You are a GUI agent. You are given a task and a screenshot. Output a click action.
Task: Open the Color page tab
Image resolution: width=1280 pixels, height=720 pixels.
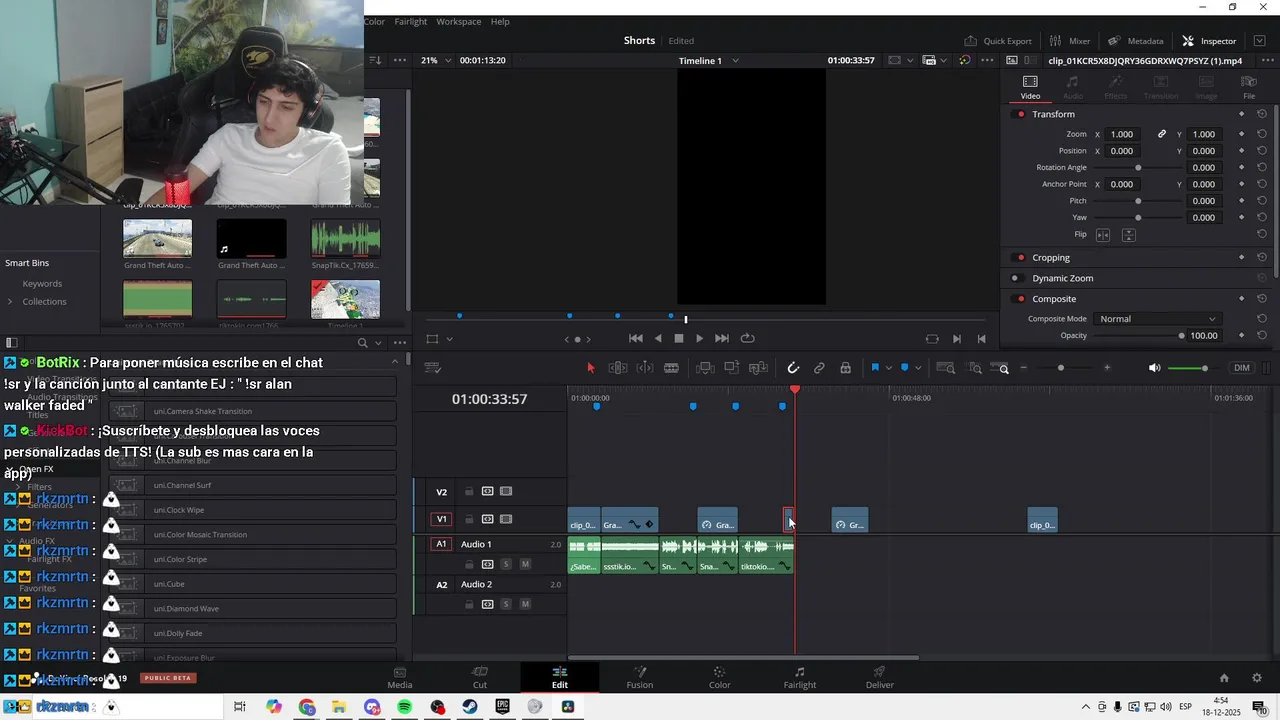(719, 677)
